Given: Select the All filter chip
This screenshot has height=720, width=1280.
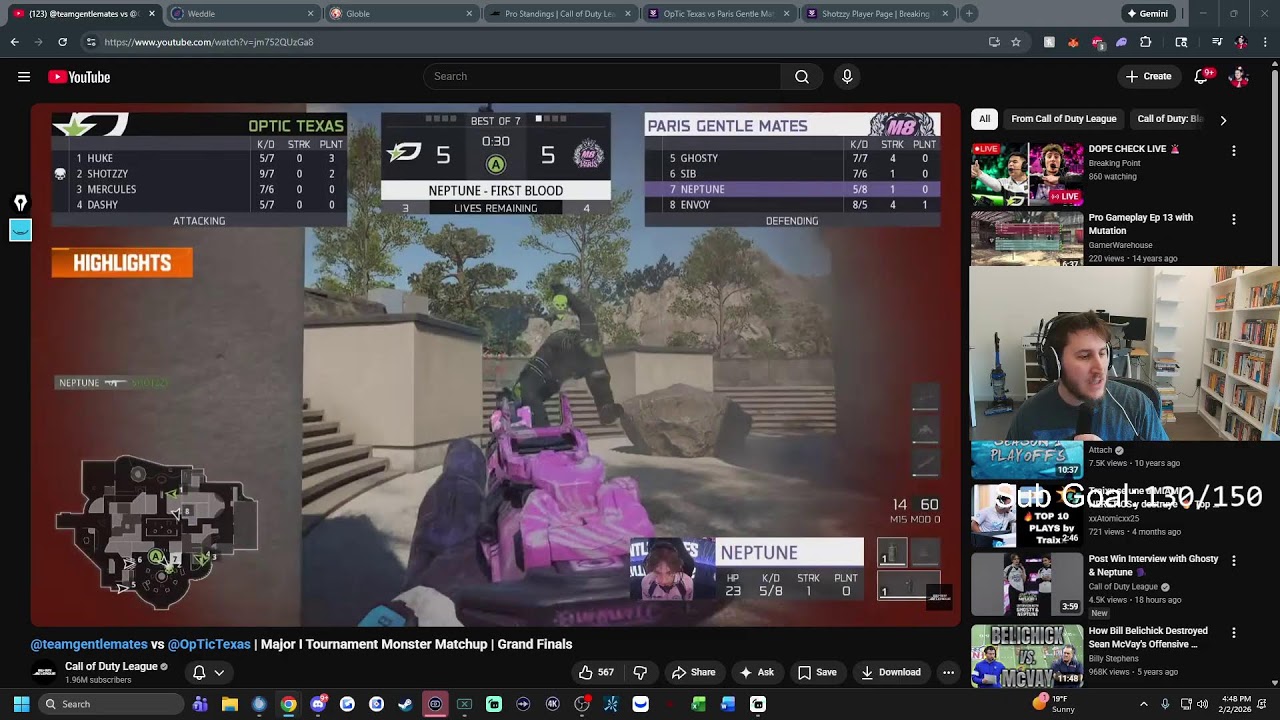Looking at the screenshot, I should [x=984, y=119].
